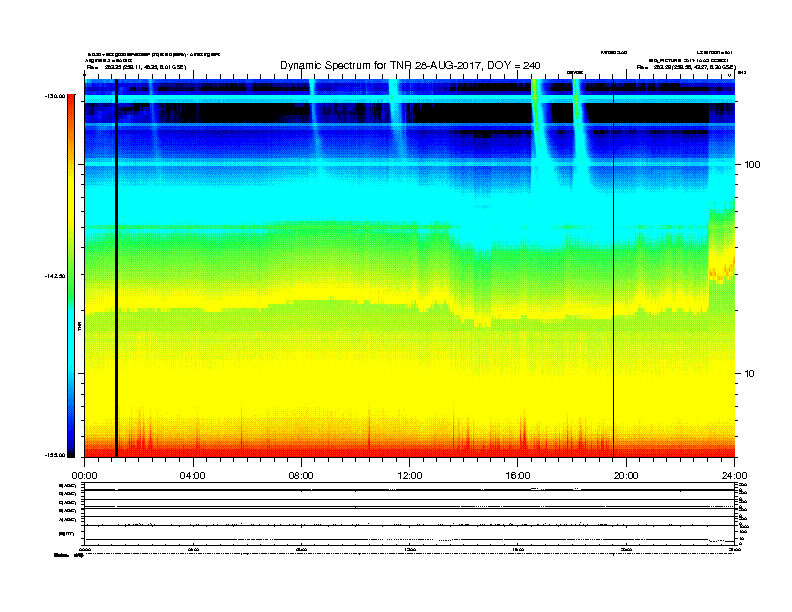Click the '12:00' time axis label

(410, 476)
